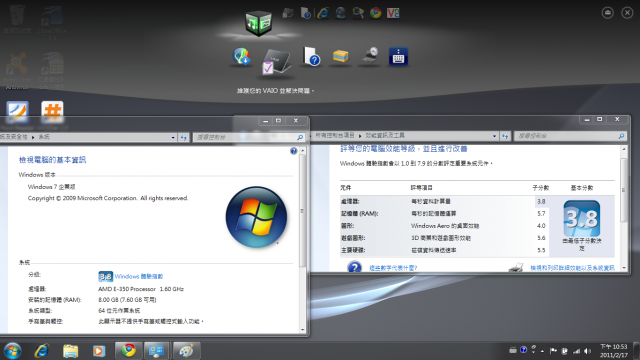Launch Google Chrome from VAIO Gate top row
Image resolution: width=640 pixels, height=360 pixels.
(x=376, y=13)
